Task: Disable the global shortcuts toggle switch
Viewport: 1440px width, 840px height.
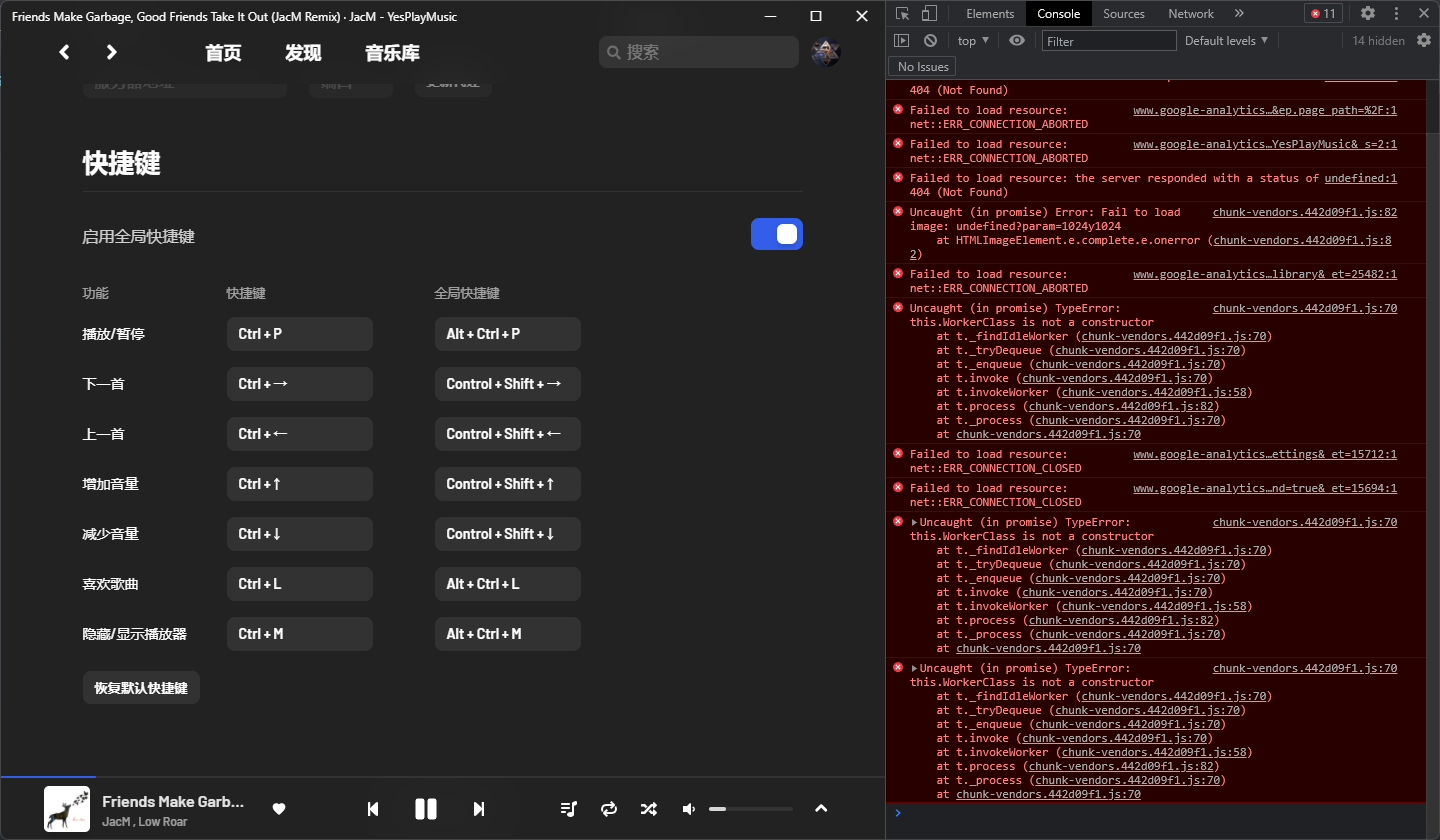Action: click(777, 234)
